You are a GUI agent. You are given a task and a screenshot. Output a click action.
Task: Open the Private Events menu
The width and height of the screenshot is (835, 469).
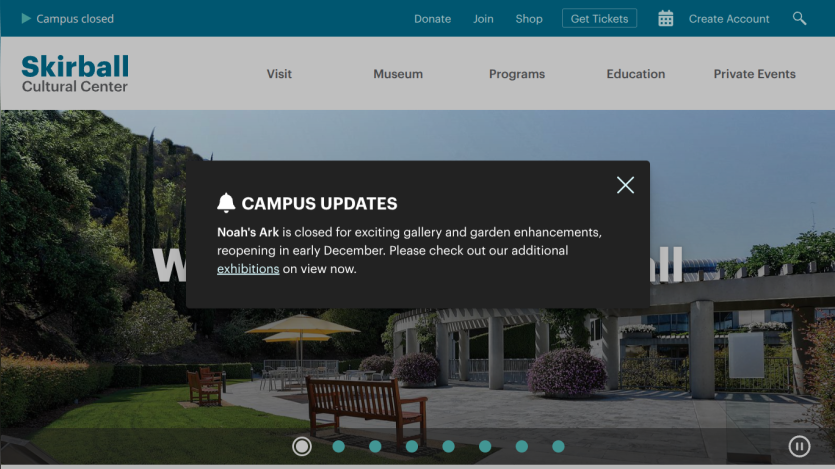[x=754, y=74]
